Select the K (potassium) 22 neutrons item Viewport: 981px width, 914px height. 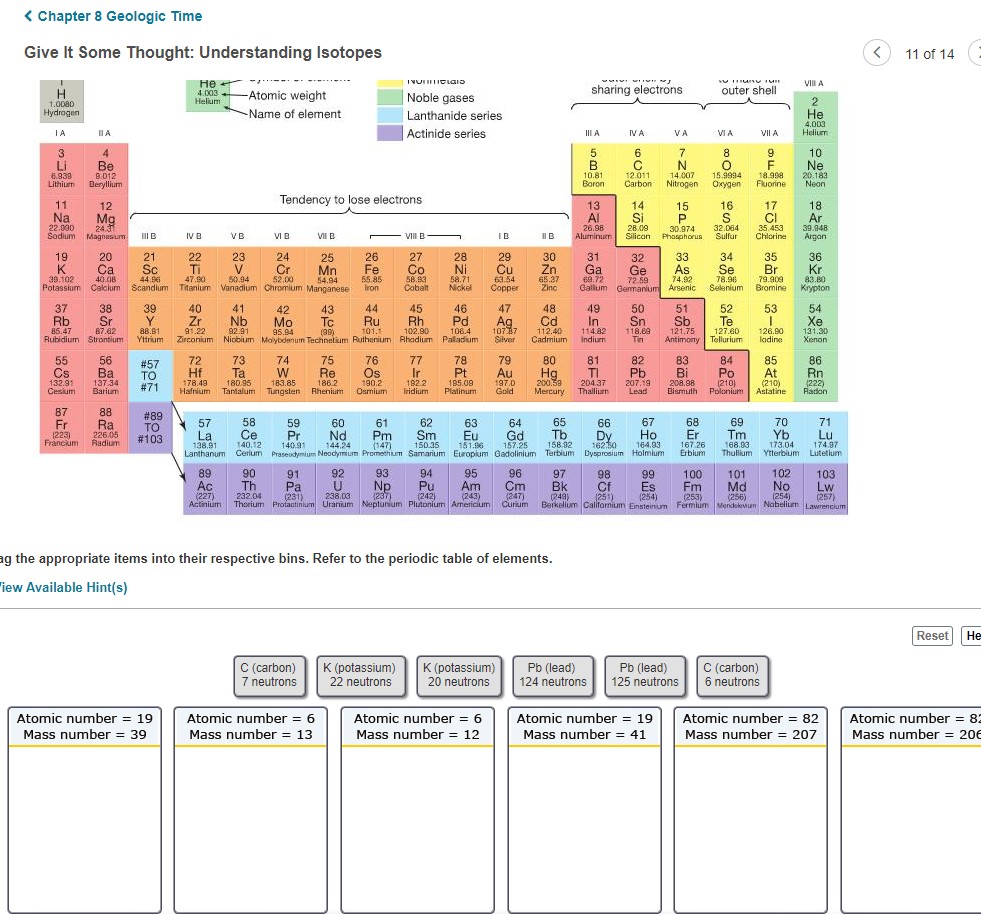click(360, 675)
